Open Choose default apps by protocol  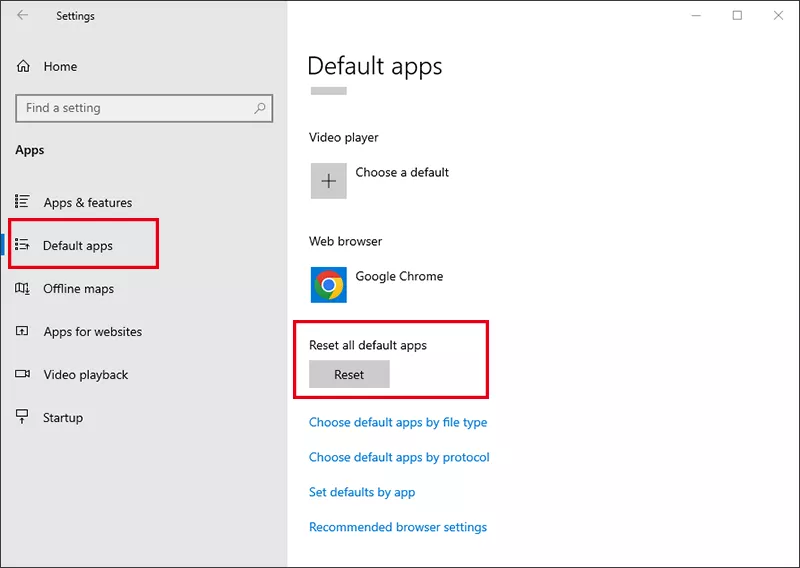click(399, 457)
